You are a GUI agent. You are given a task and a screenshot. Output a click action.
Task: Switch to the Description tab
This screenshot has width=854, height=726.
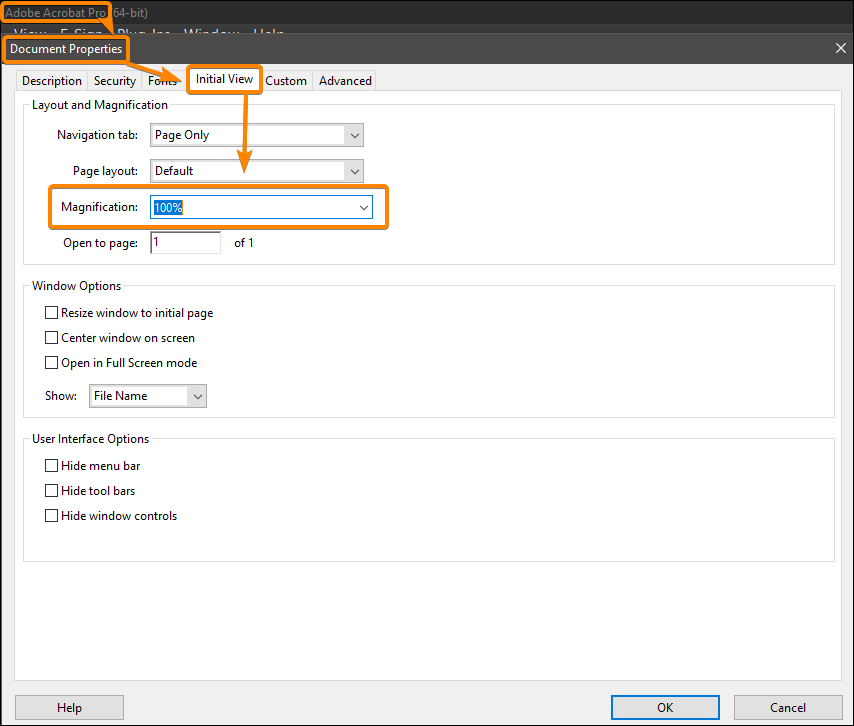click(x=51, y=80)
